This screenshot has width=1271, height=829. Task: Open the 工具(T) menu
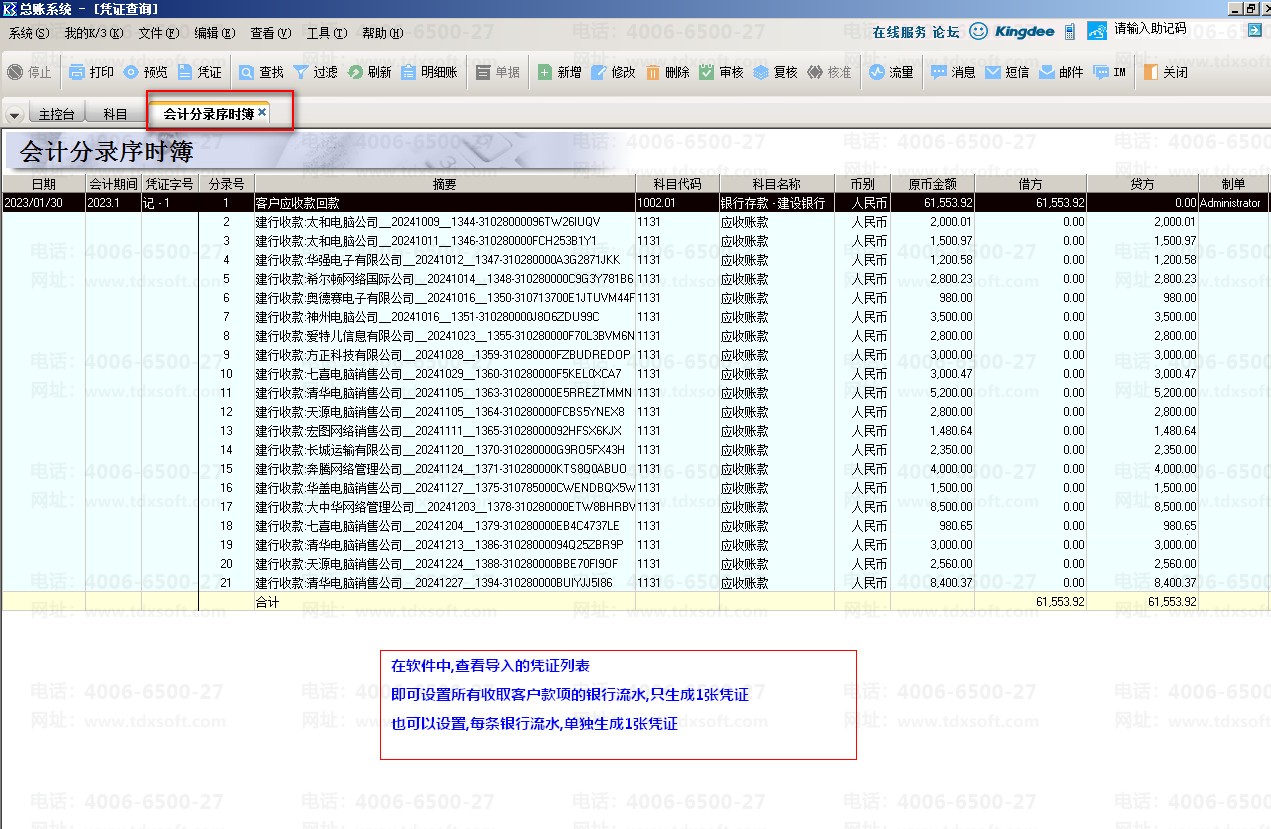[326, 33]
